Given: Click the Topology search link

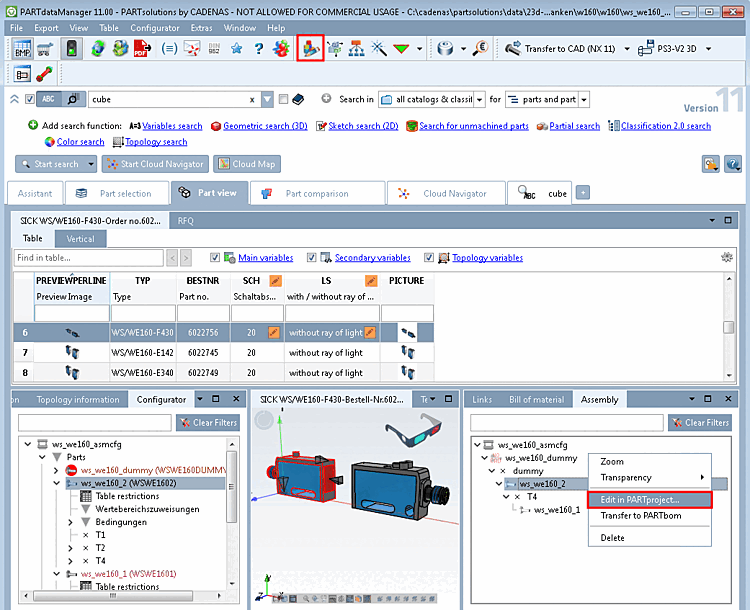Looking at the screenshot, I should click(156, 142).
